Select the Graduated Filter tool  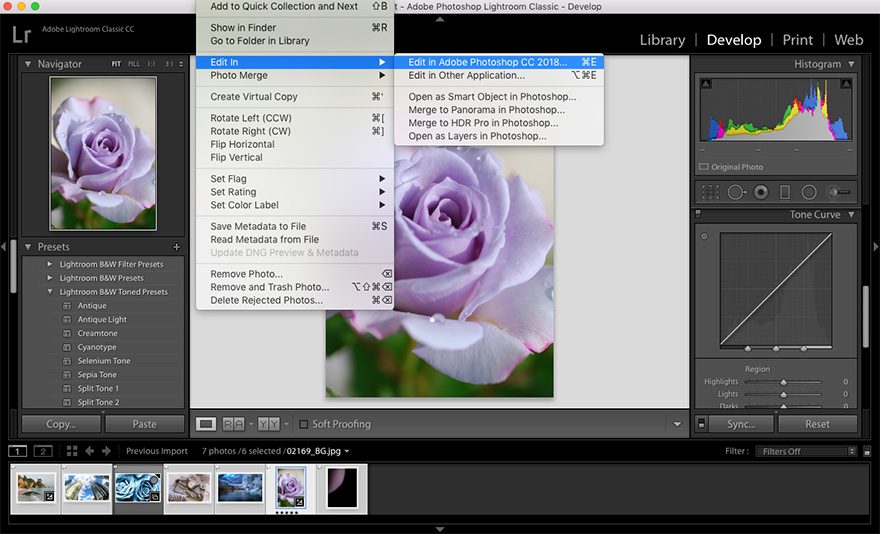[x=785, y=192]
